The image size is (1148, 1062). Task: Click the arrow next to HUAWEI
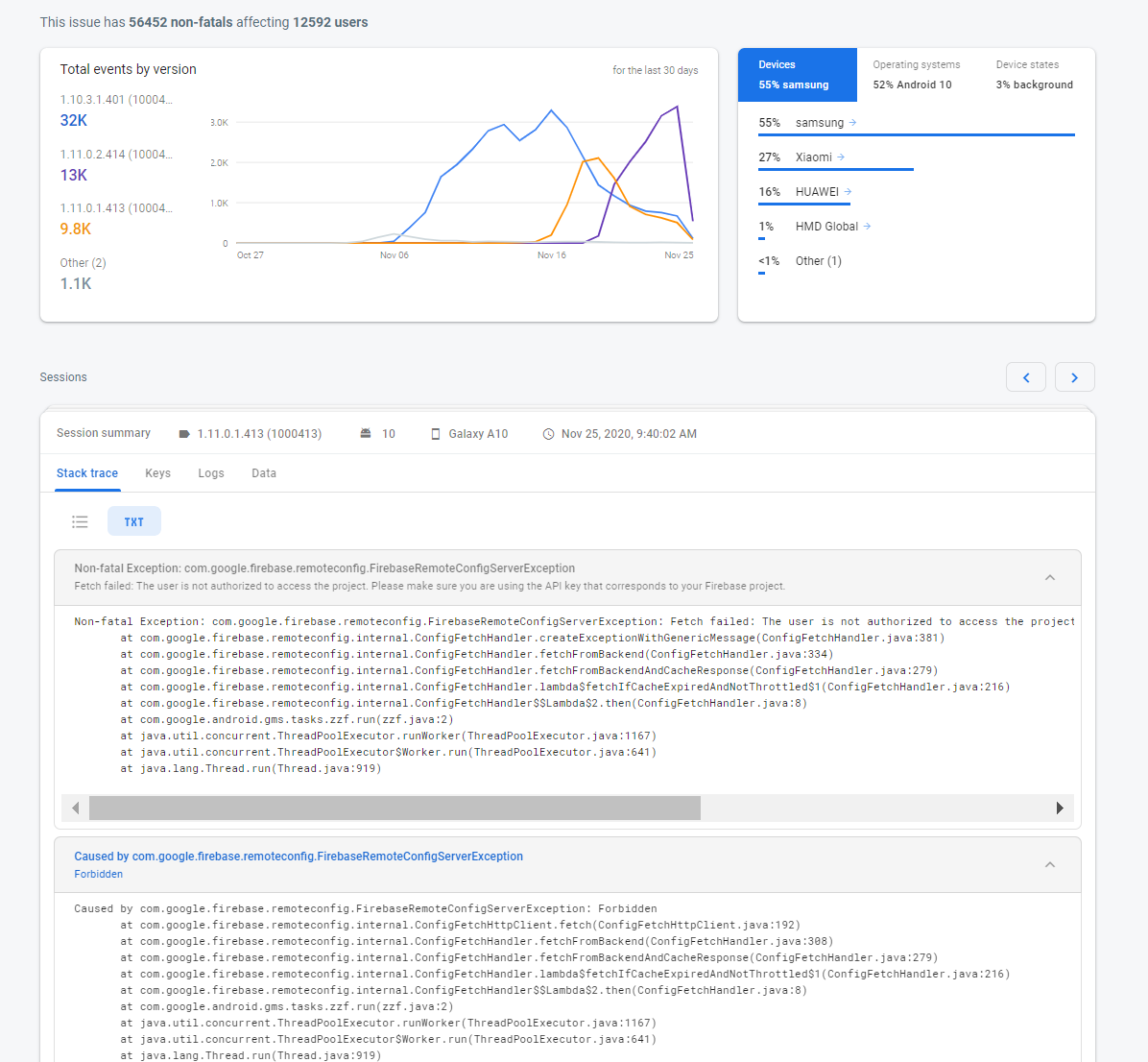coord(848,192)
